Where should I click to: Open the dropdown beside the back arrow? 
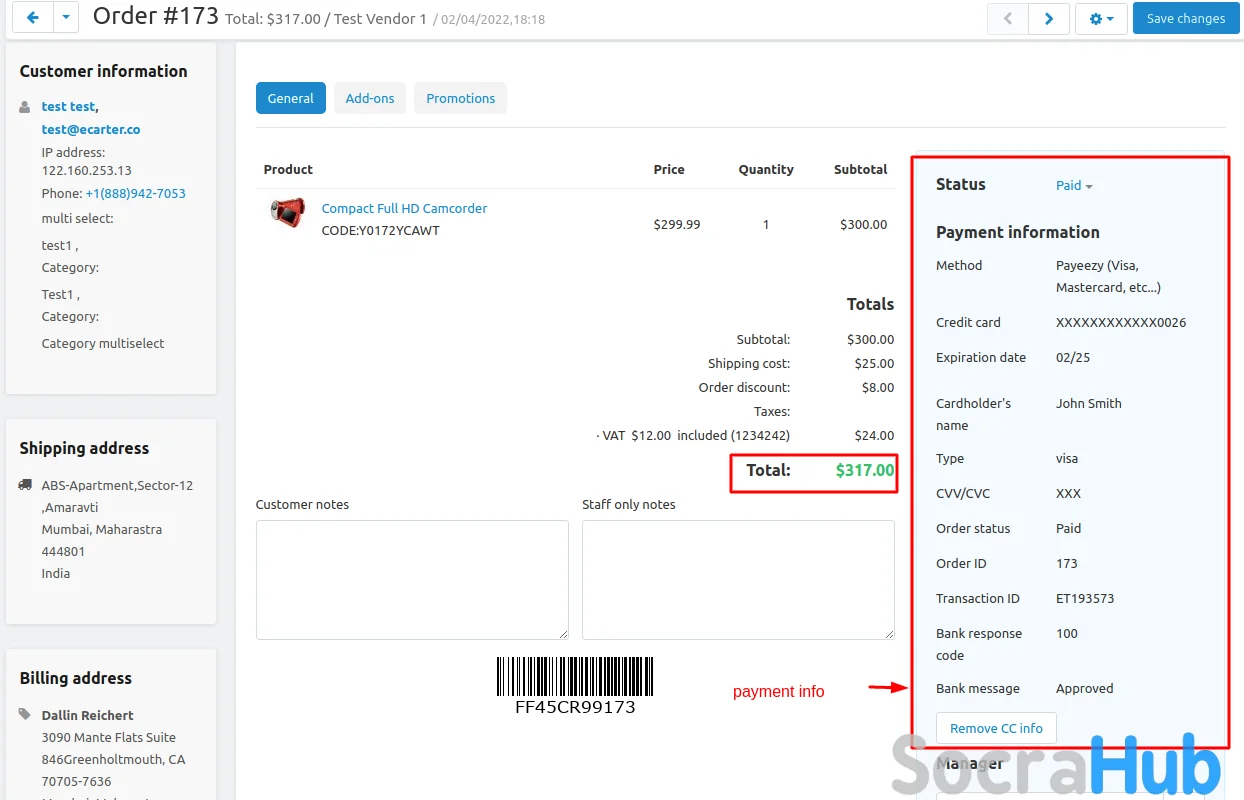click(x=65, y=18)
